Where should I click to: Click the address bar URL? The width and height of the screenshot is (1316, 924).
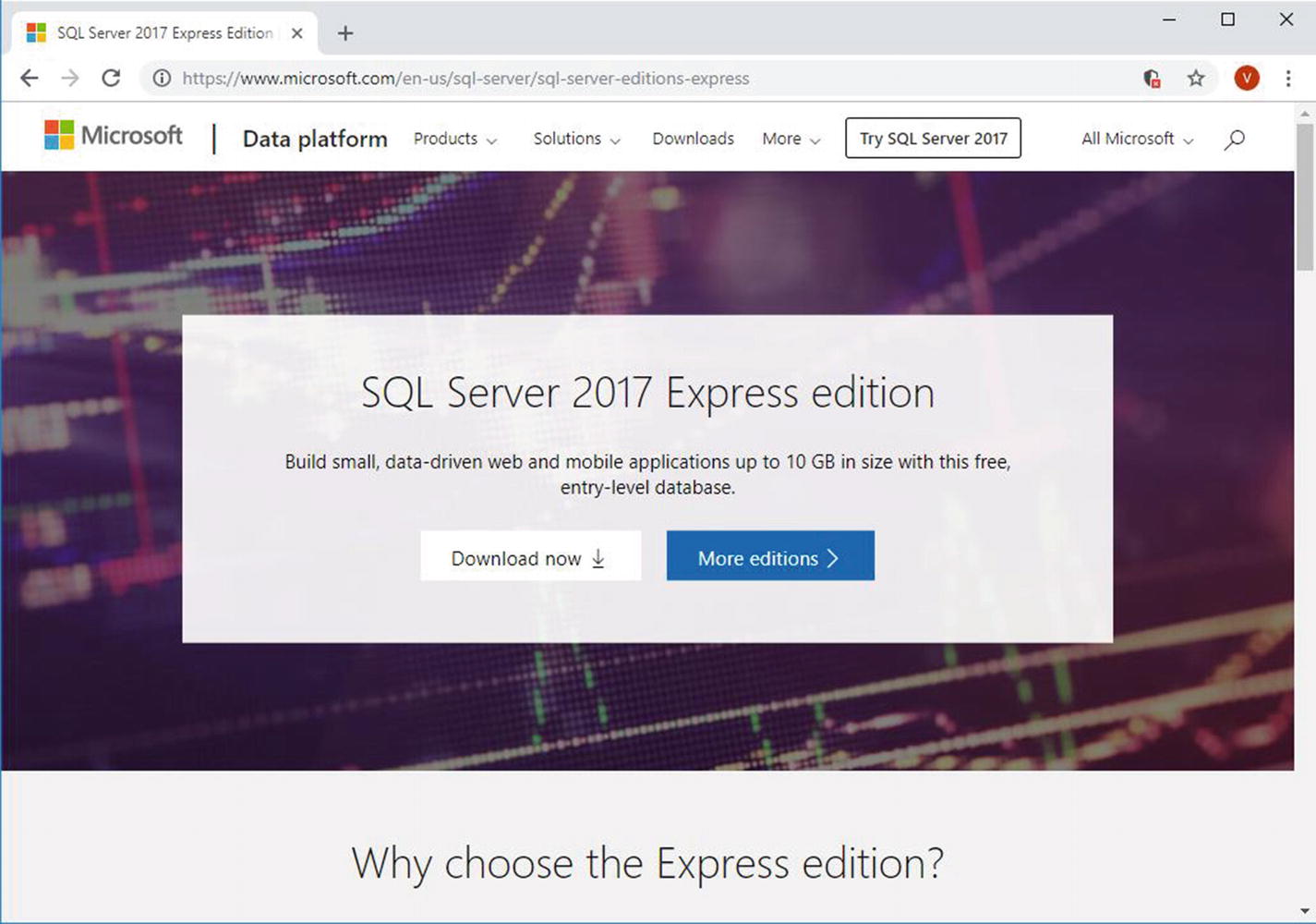pos(465,79)
